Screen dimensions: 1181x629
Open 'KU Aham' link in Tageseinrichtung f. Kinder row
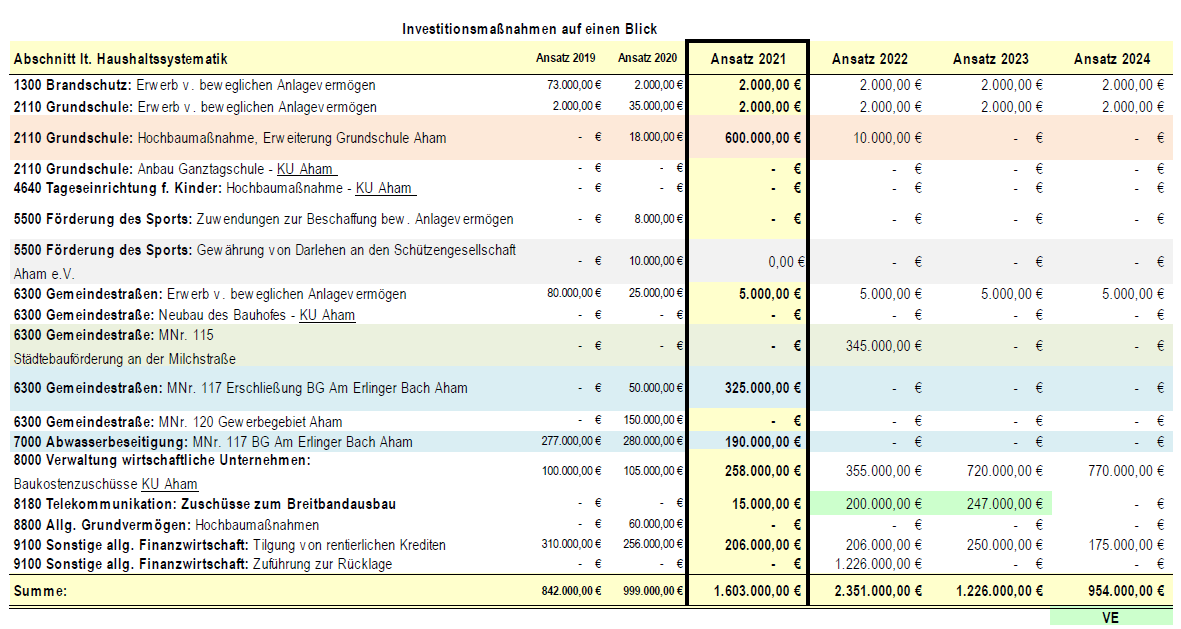pos(384,188)
